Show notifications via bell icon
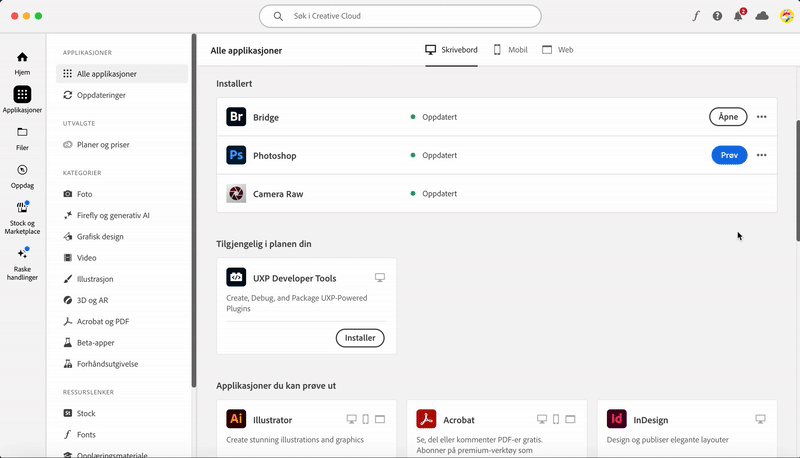 coord(738,16)
